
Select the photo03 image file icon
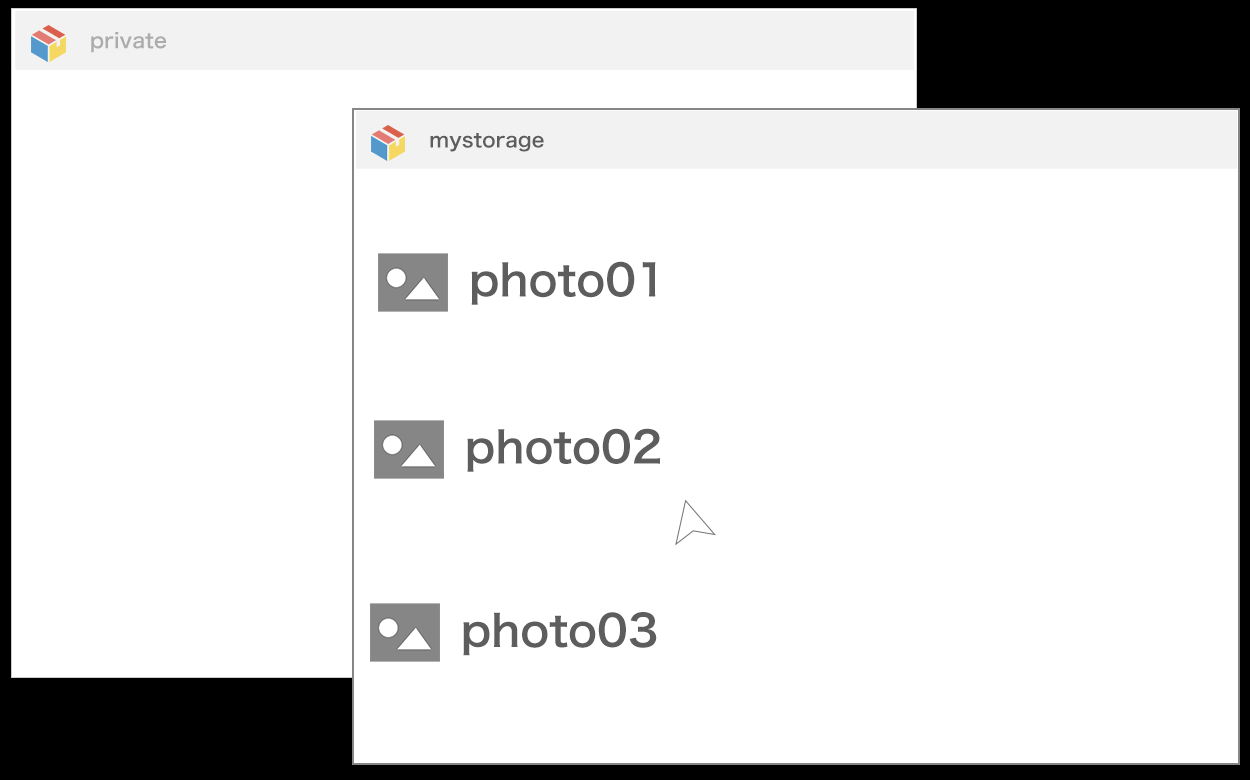(405, 632)
